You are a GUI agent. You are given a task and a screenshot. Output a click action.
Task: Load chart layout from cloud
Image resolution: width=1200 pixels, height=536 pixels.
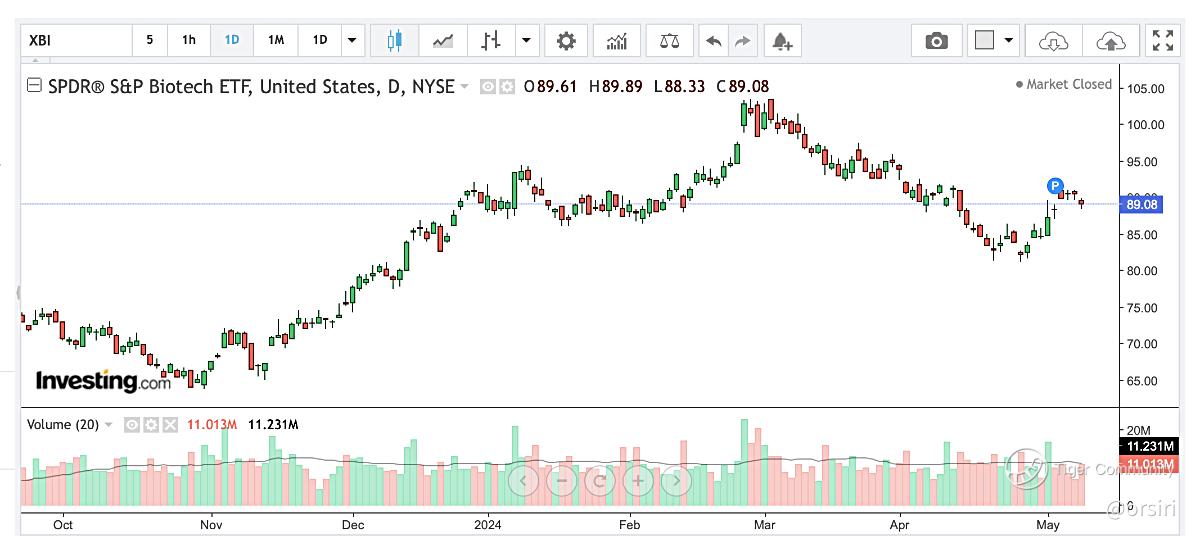pos(1053,40)
